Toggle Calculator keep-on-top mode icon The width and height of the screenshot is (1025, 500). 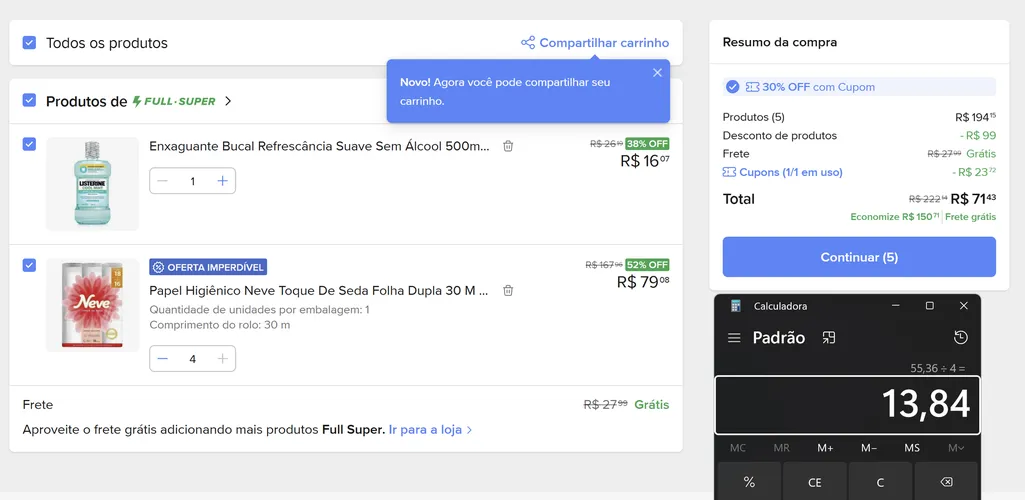tap(829, 338)
